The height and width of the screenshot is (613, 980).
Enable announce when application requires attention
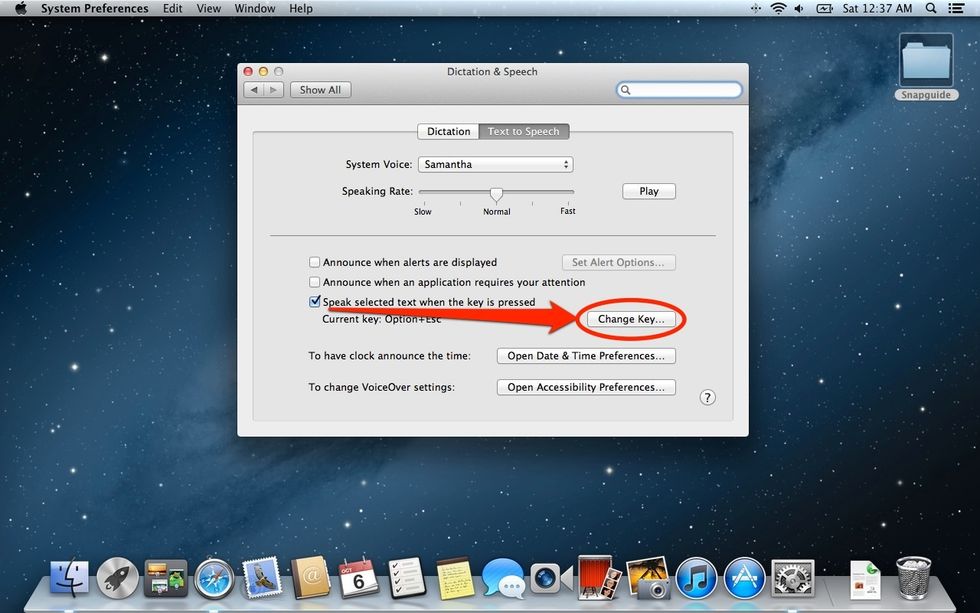click(x=315, y=282)
